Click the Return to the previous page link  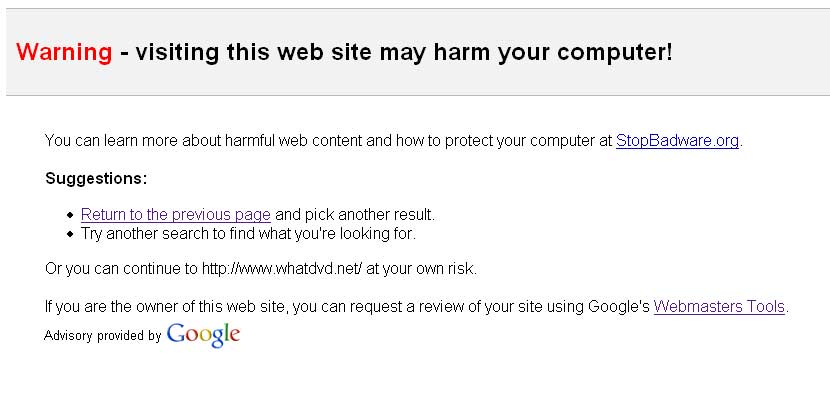point(175,215)
